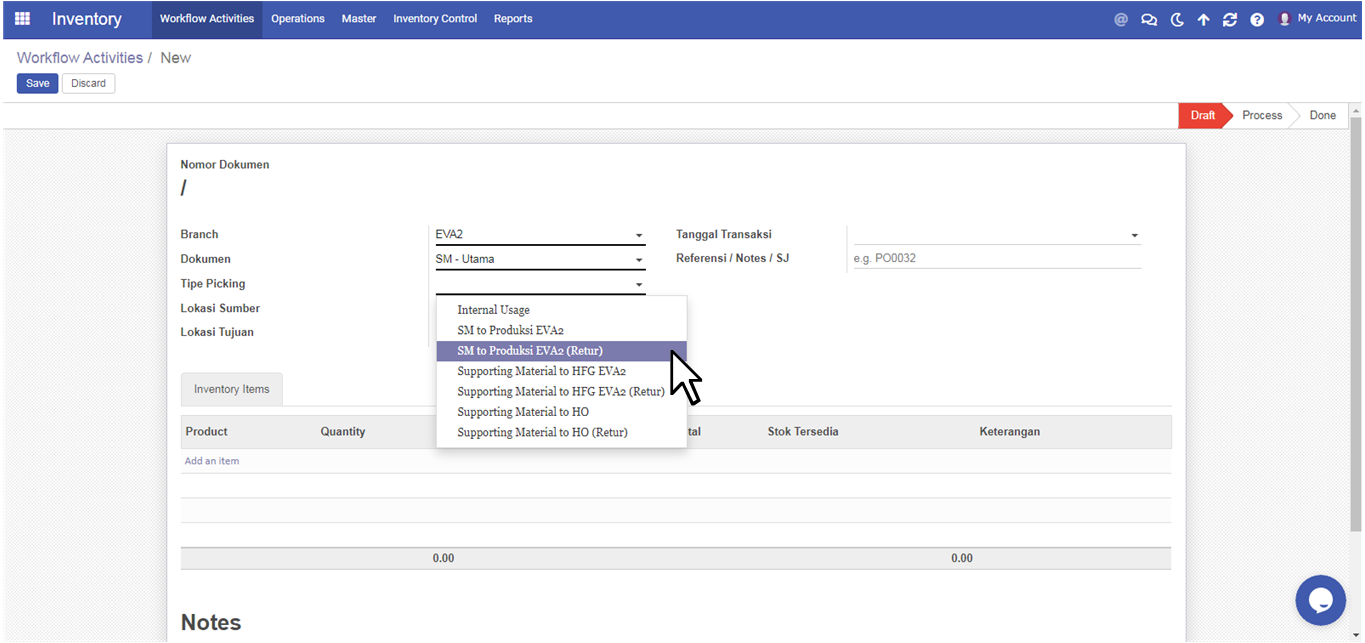Expand the Dokumen dropdown arrow
Screen dimensions: 1365x643
[x=639, y=260]
